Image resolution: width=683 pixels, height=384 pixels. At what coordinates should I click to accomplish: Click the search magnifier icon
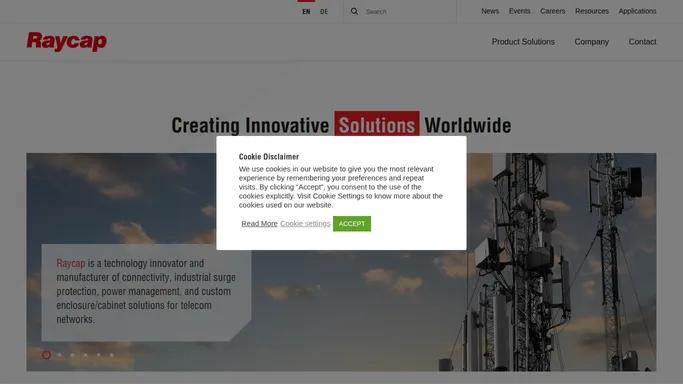click(x=355, y=11)
